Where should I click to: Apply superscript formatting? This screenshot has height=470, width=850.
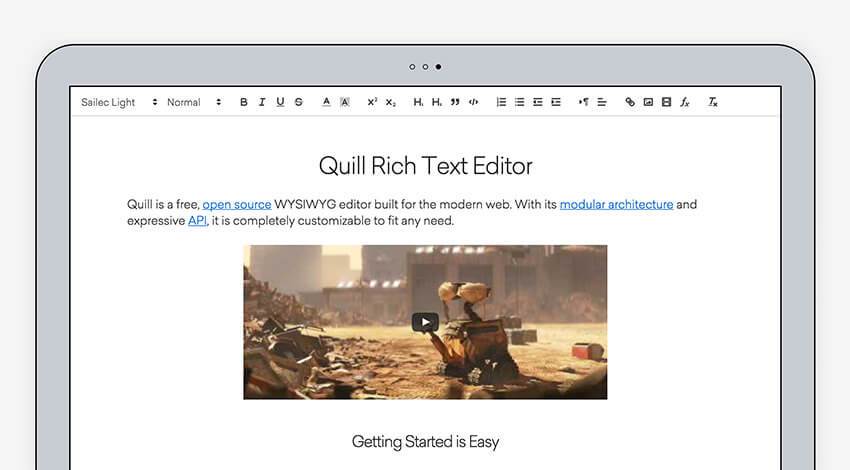click(372, 102)
